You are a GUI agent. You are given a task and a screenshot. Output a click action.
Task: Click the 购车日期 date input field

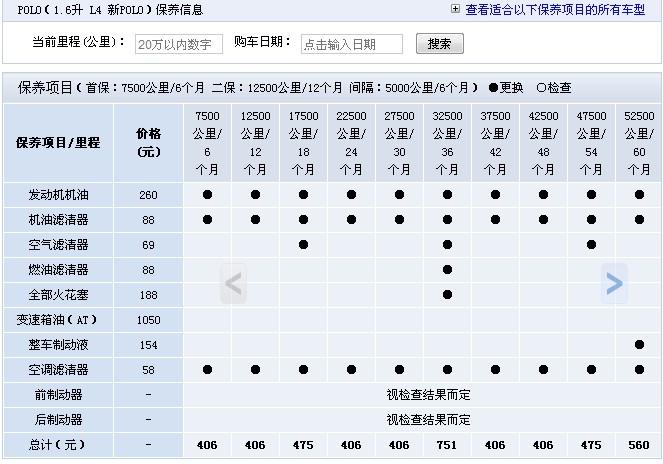point(352,44)
